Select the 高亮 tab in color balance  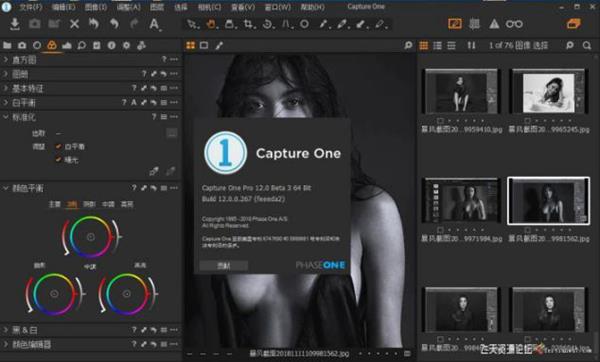click(127, 204)
